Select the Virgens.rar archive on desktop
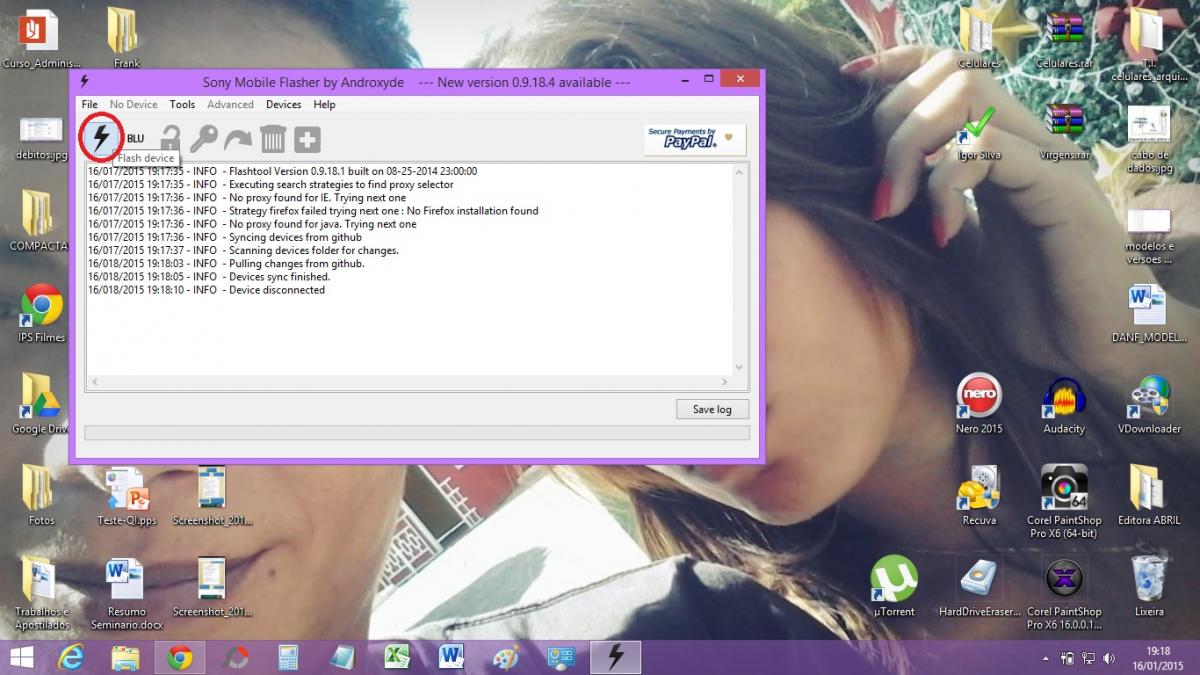Screen dimensions: 1200x675 click(x=1064, y=131)
